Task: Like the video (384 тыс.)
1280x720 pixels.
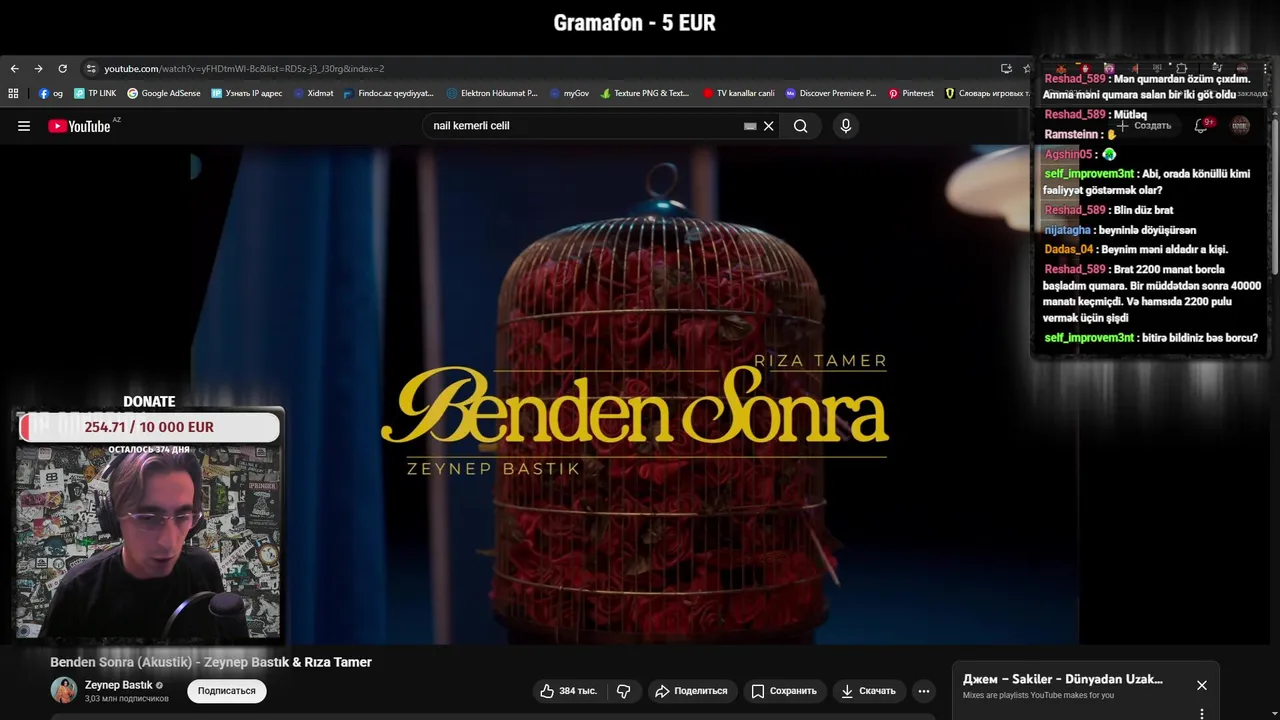Action: tap(568, 691)
